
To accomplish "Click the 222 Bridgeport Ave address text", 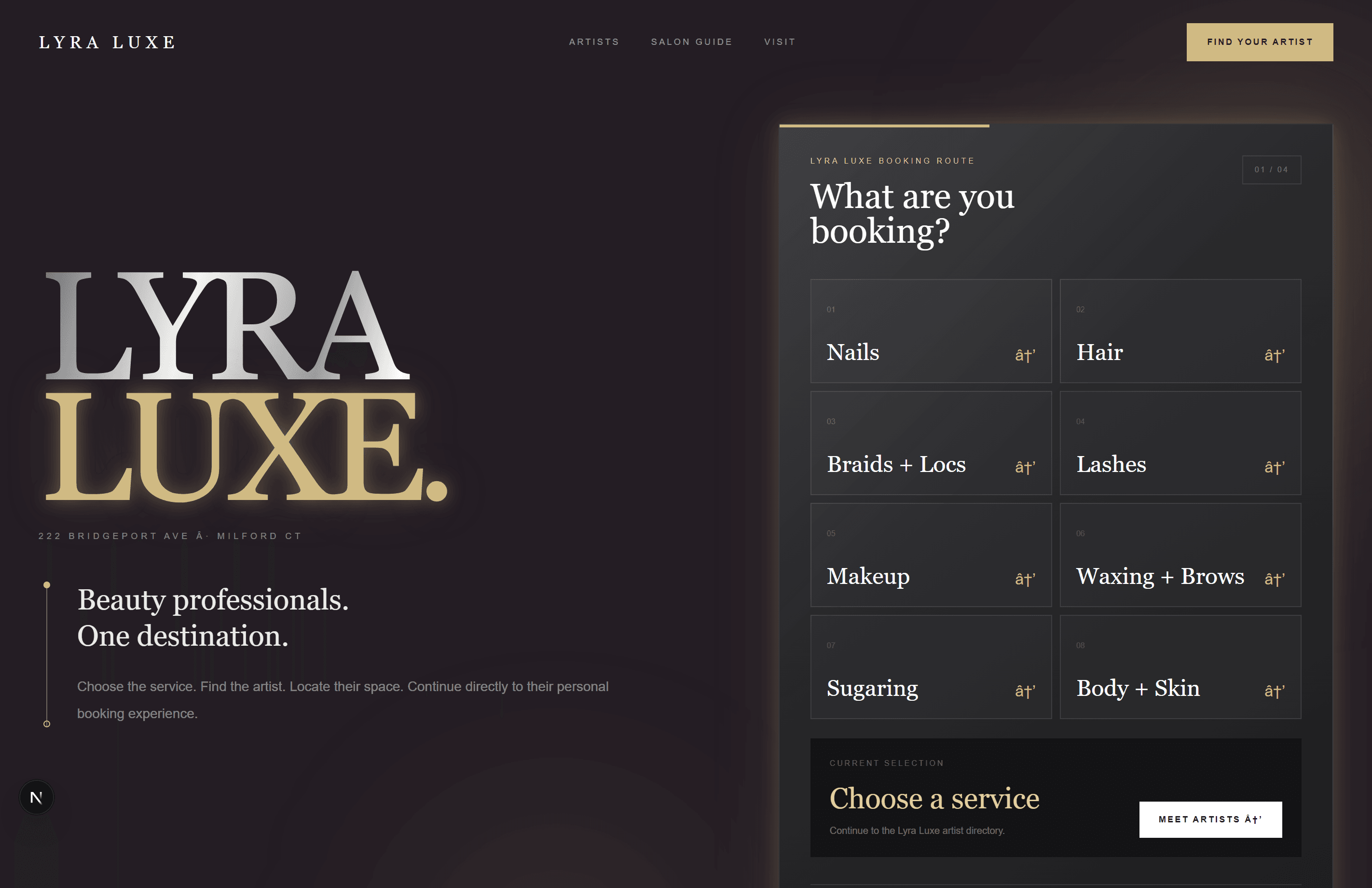I will point(170,536).
